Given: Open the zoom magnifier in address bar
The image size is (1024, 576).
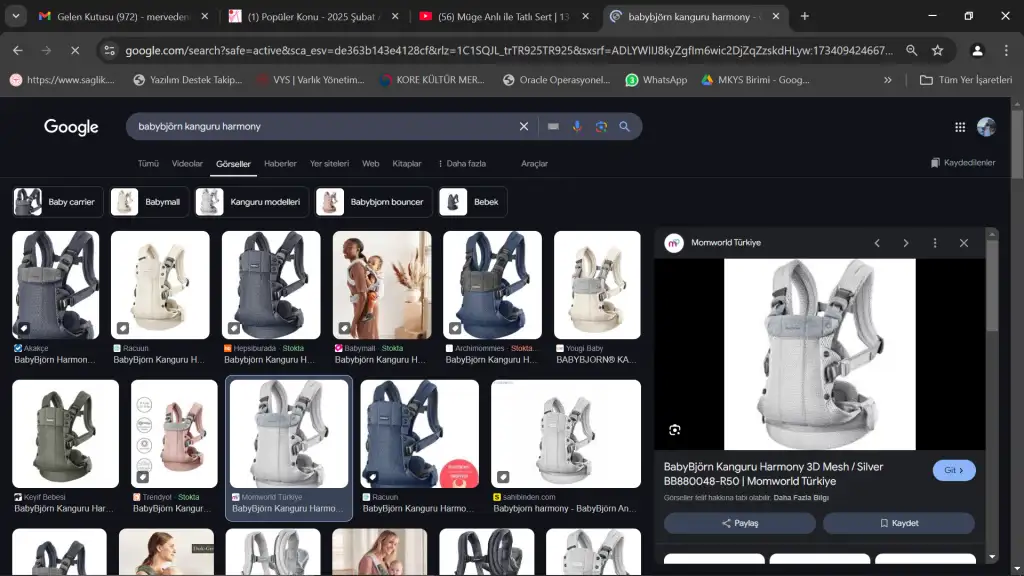Looking at the screenshot, I should pos(912,50).
